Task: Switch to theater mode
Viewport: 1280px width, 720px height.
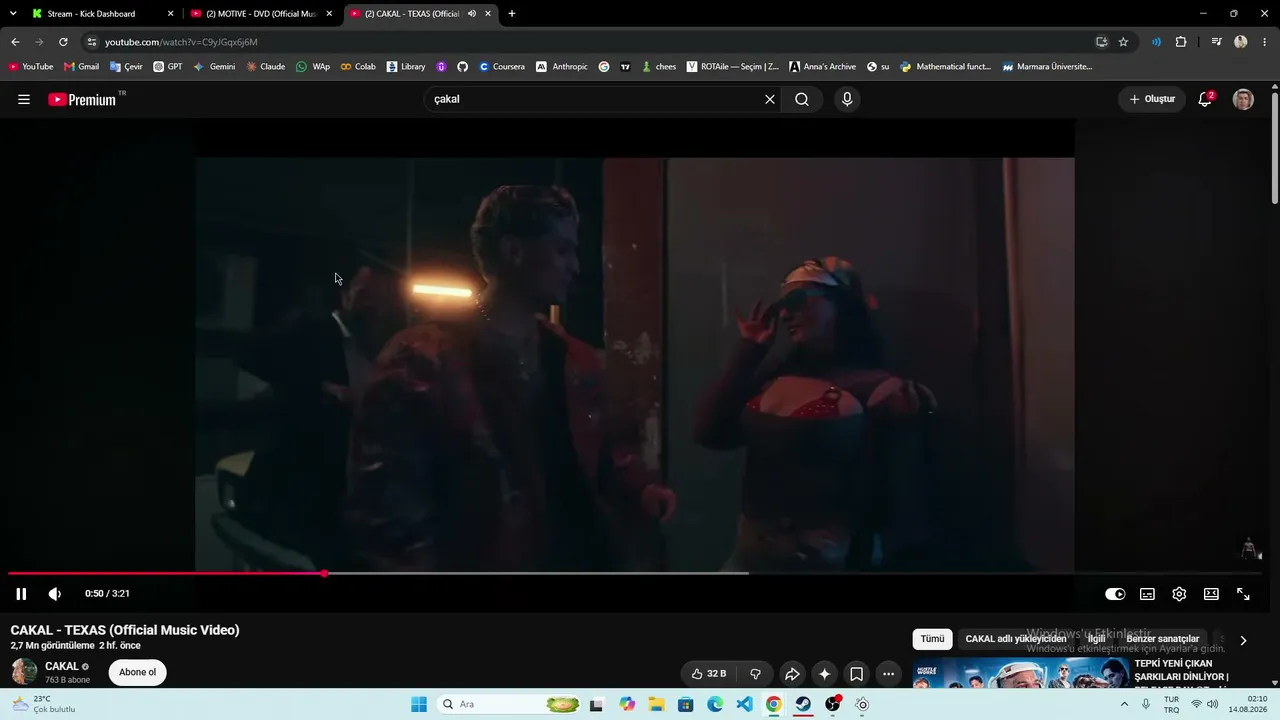Action: (1211, 594)
